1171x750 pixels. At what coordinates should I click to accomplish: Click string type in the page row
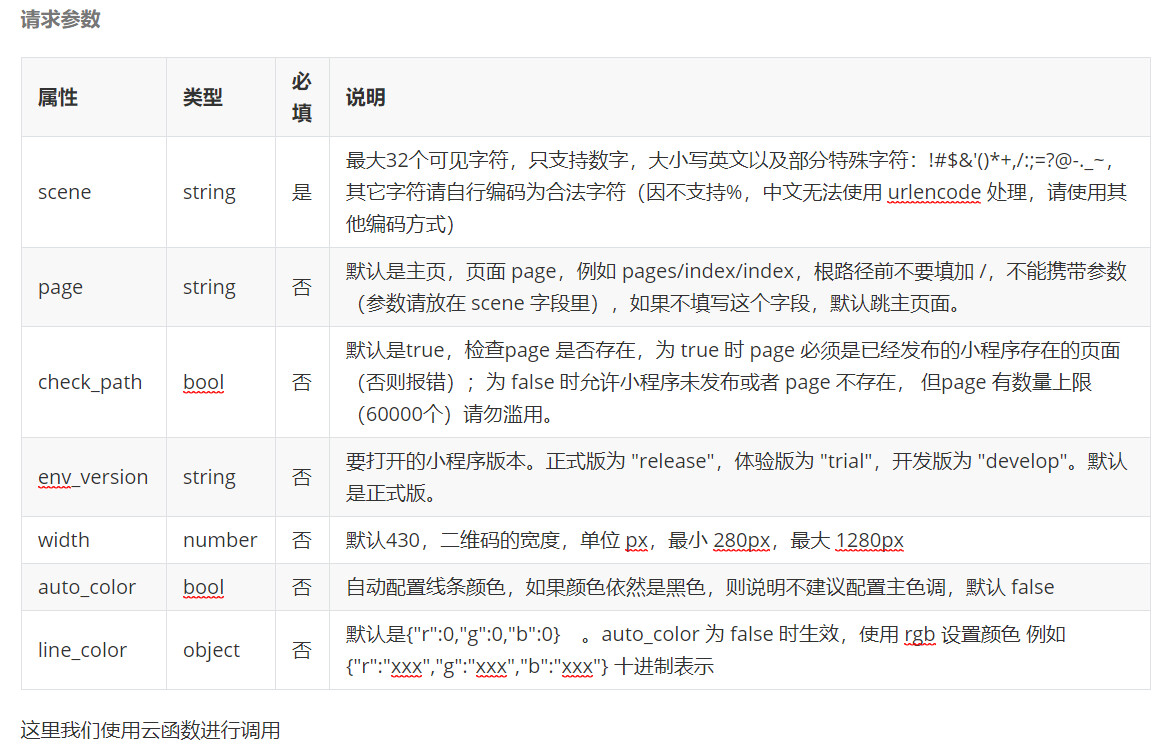point(209,288)
